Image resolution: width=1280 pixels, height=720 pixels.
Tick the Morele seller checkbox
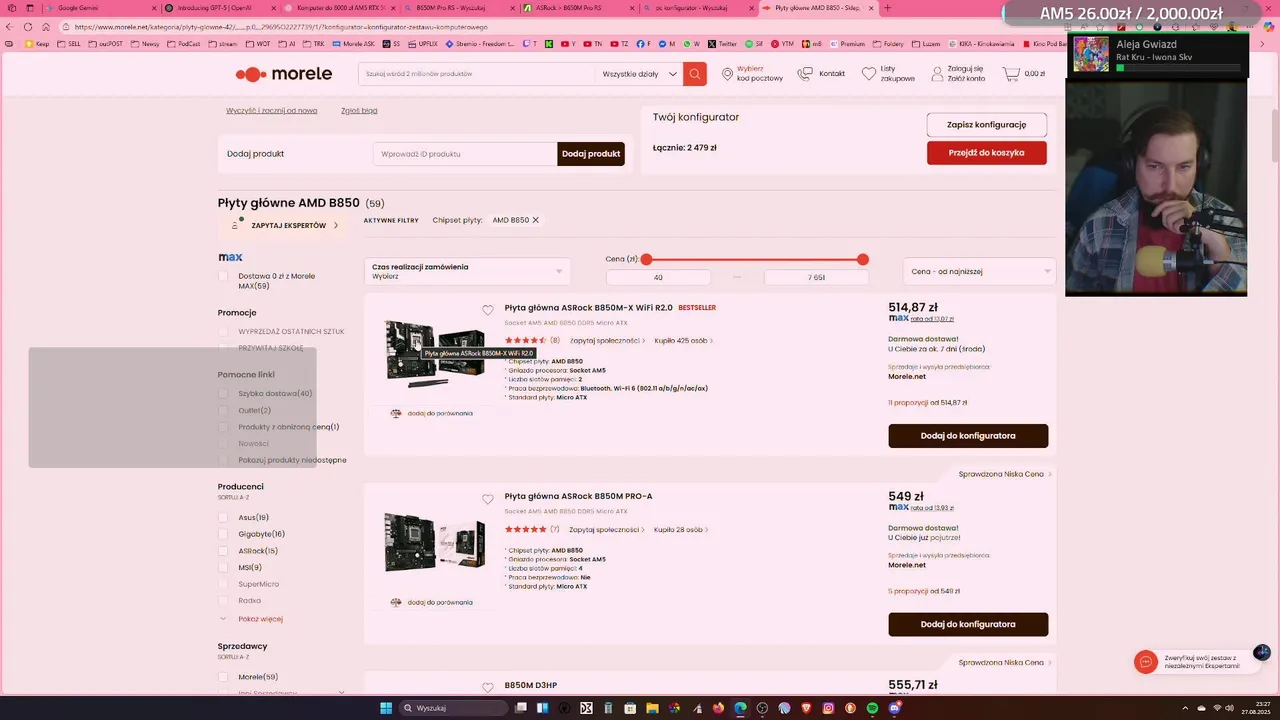pos(223,677)
